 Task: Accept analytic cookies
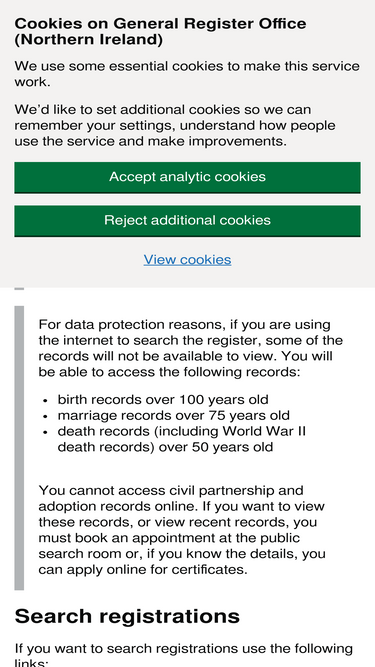click(x=188, y=177)
